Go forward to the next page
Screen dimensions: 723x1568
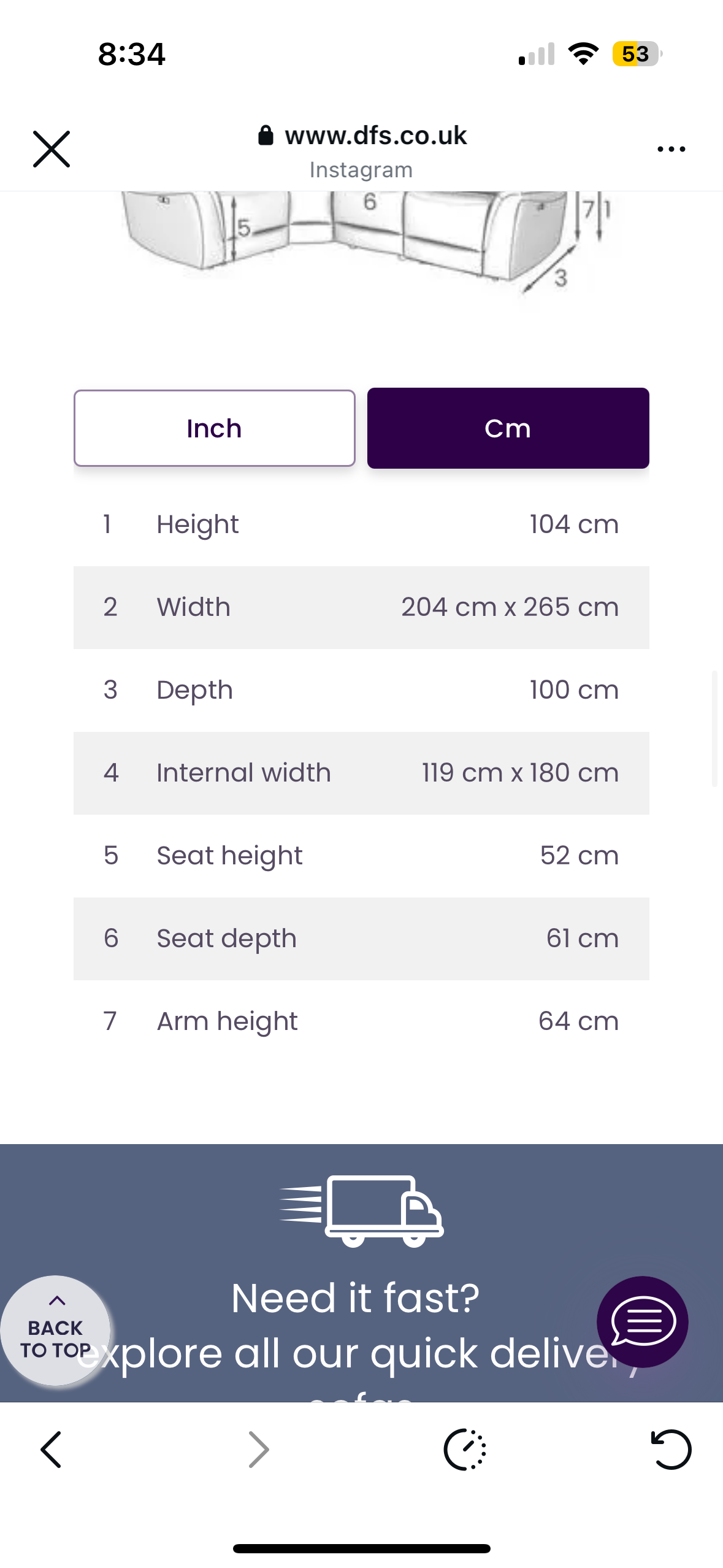[x=258, y=1450]
